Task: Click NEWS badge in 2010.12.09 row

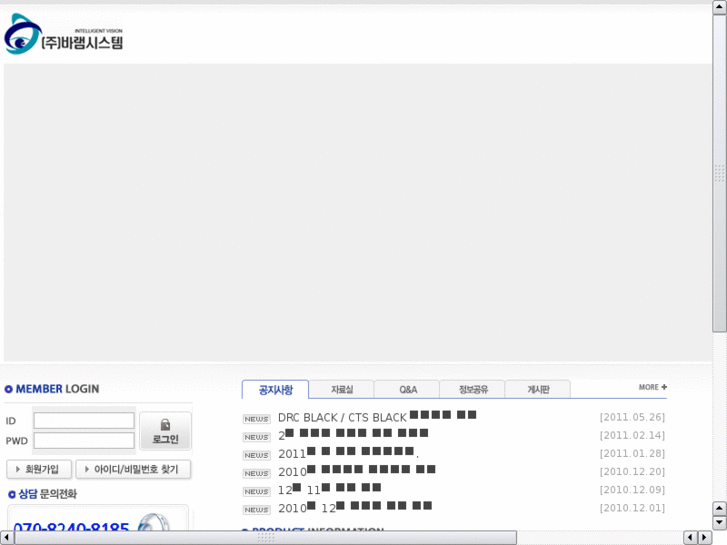Action: point(256,491)
